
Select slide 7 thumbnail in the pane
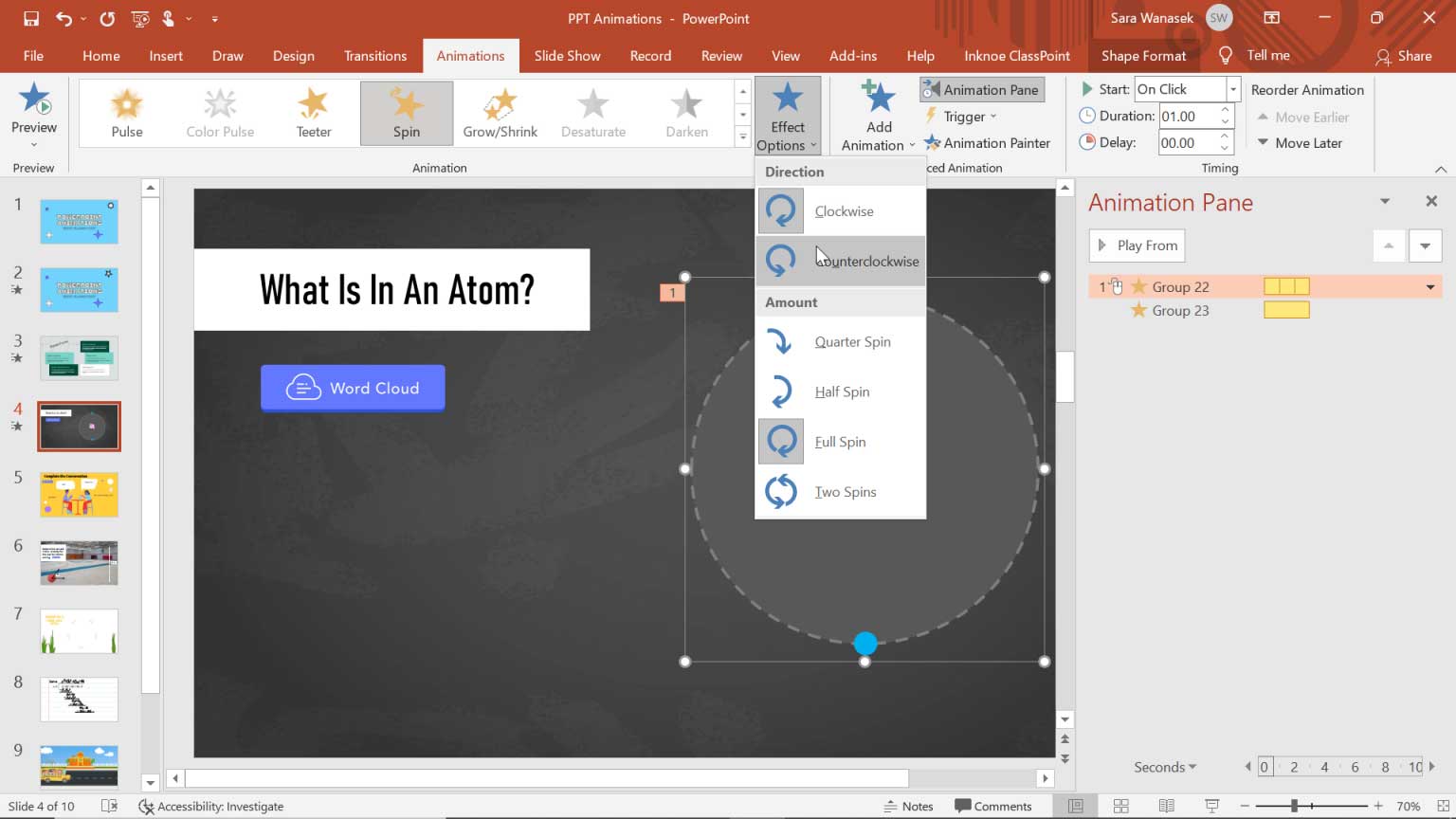[x=79, y=630]
